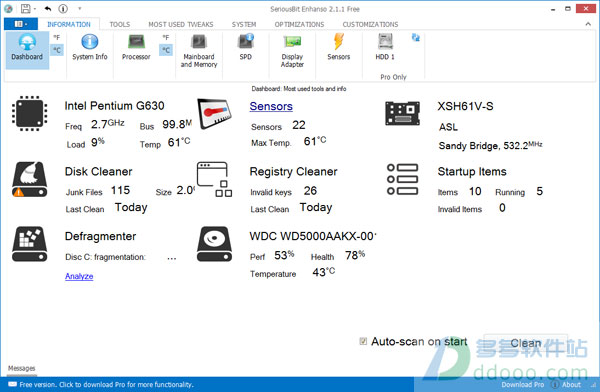Viewport: 600px width, 392px height.
Task: Click the WDC WD5000AAKX-00 drive title
Action: (x=313, y=236)
